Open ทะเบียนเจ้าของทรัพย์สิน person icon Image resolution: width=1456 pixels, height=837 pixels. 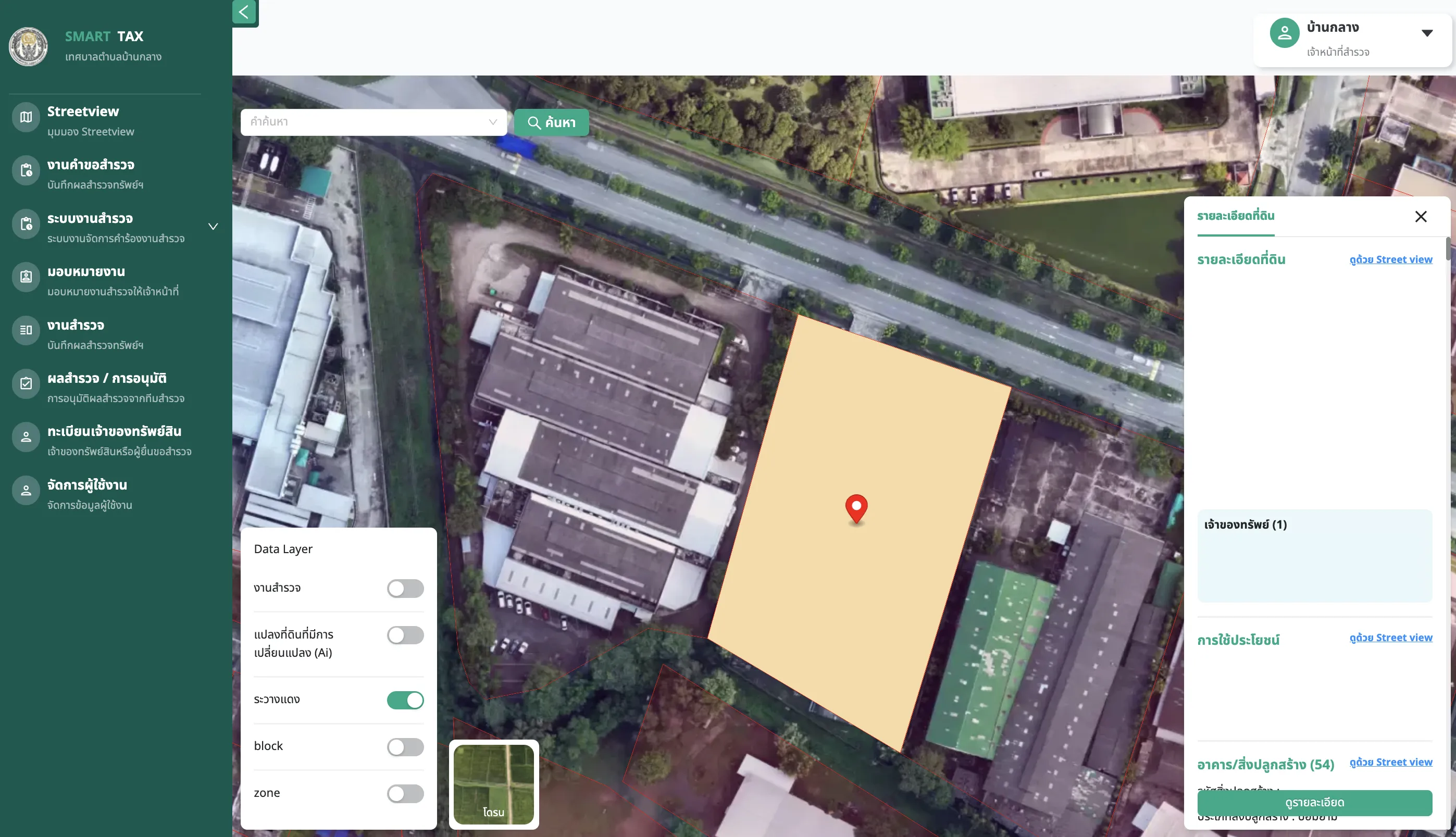[x=26, y=438]
